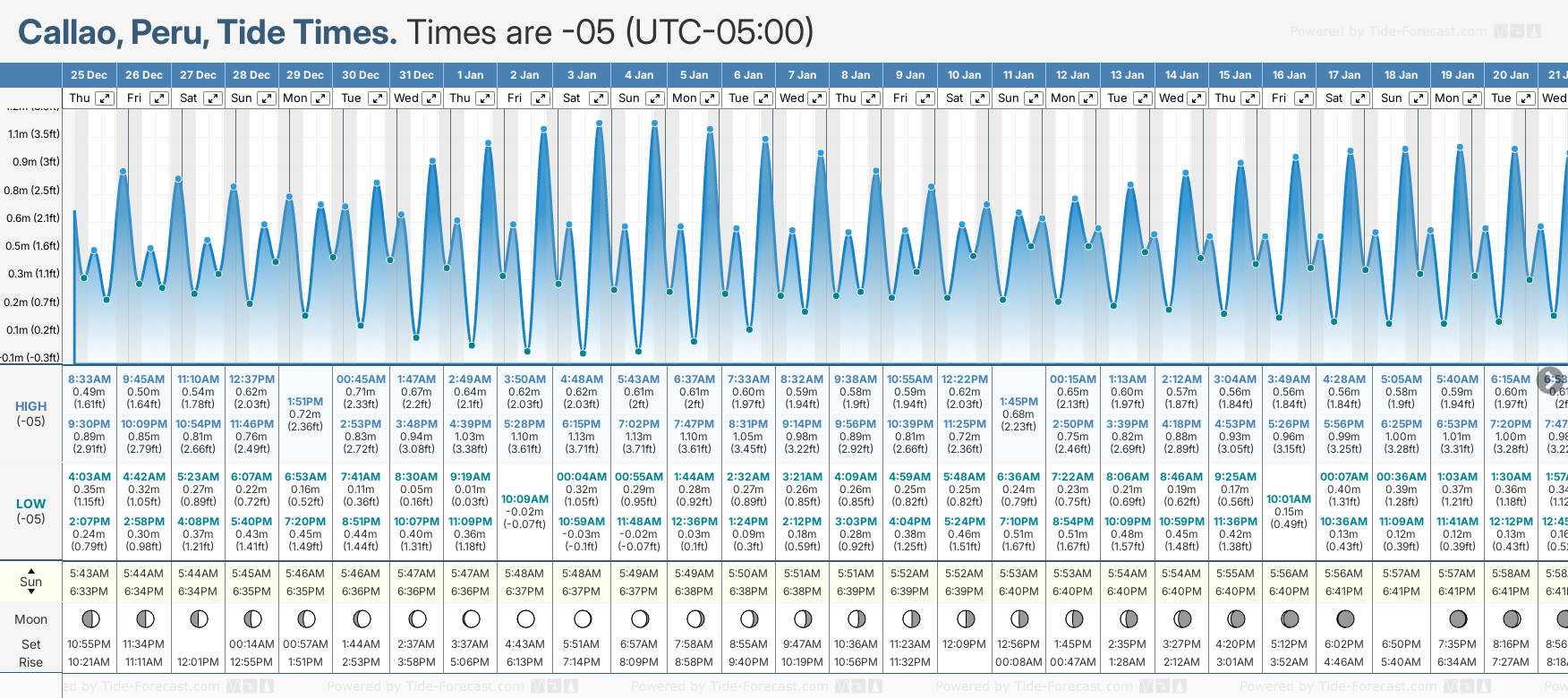This screenshot has width=1568, height=698.
Task: Click the tide graph peak on 3 Jan
Action: click(598, 123)
